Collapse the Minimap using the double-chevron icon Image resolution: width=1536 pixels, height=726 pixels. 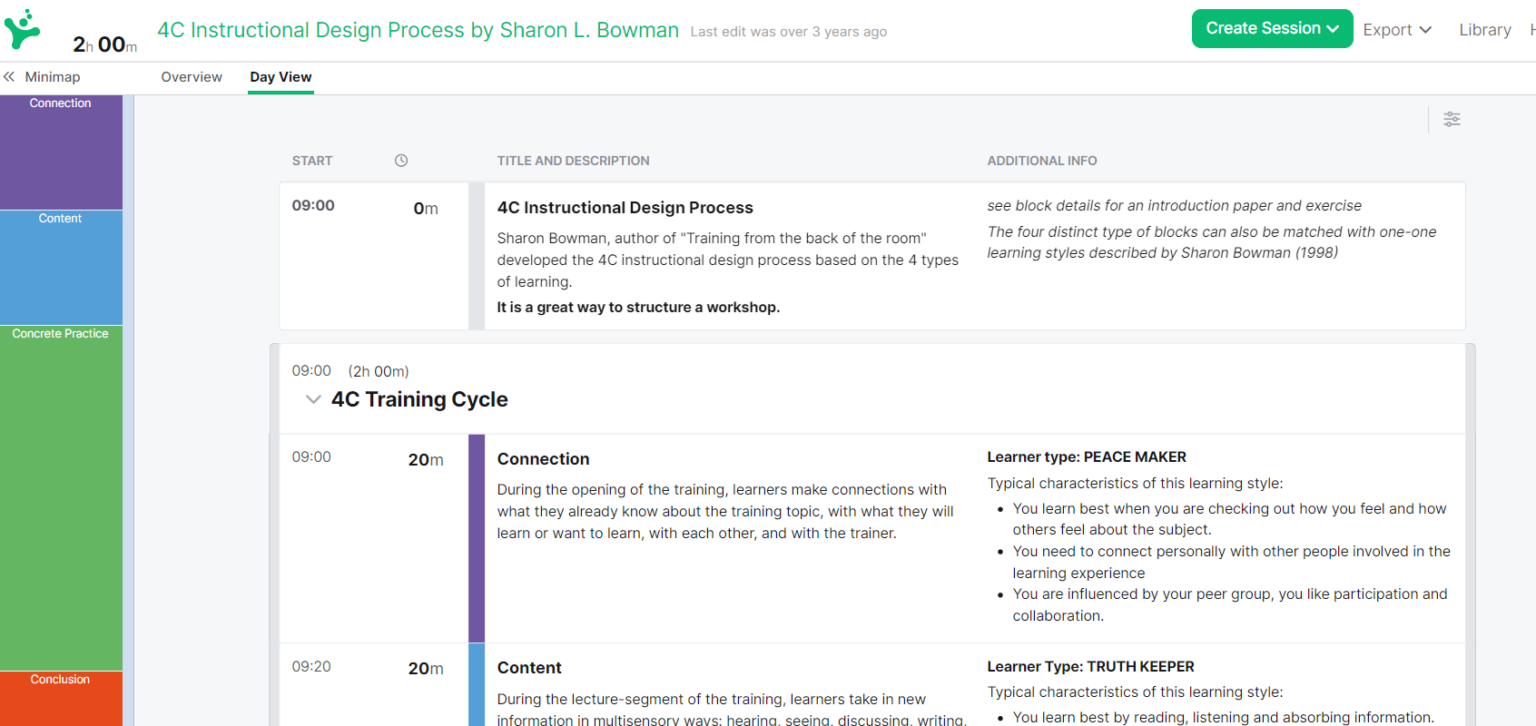click(x=9, y=76)
